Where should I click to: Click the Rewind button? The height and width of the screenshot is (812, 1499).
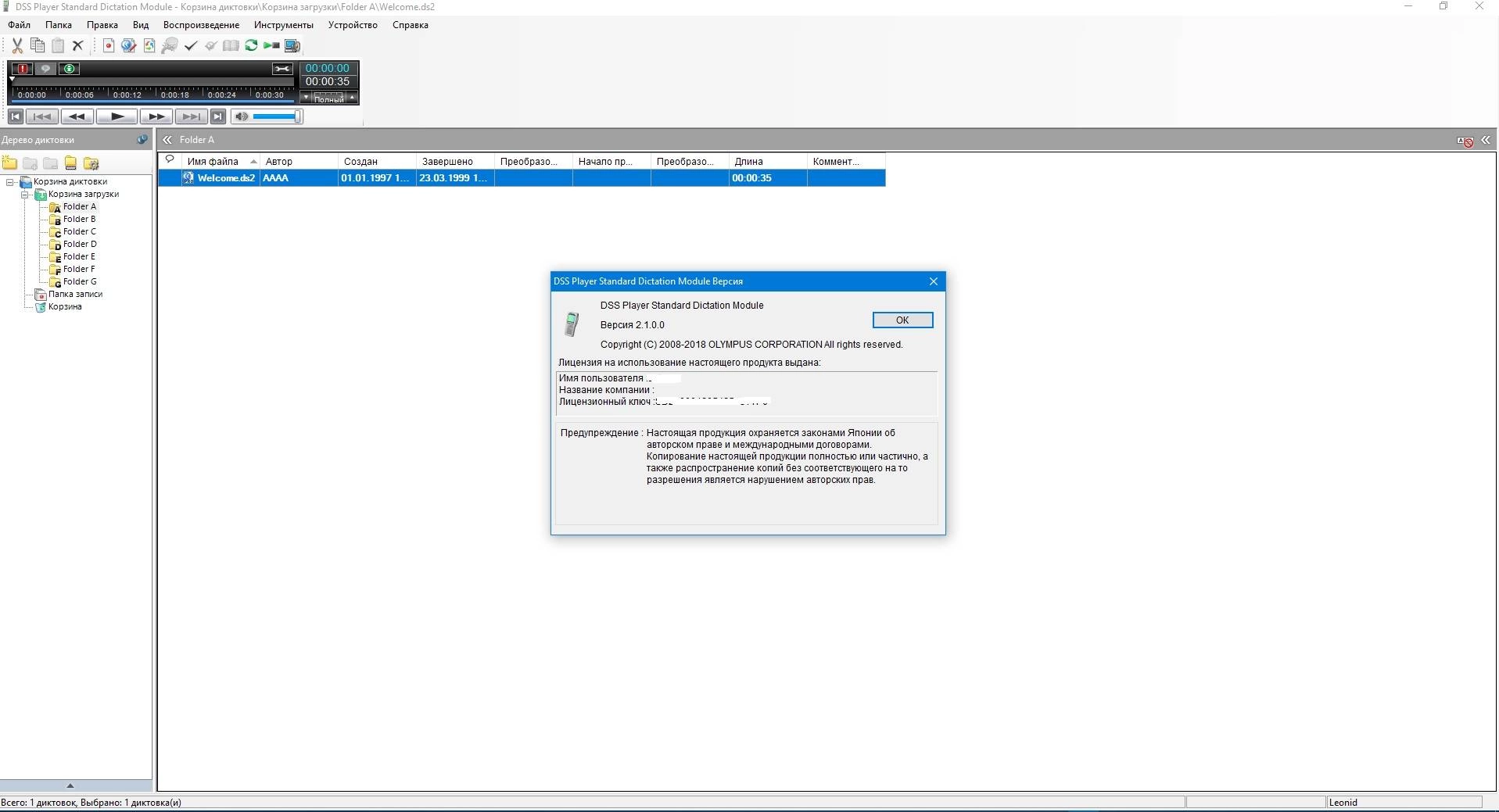pos(77,116)
